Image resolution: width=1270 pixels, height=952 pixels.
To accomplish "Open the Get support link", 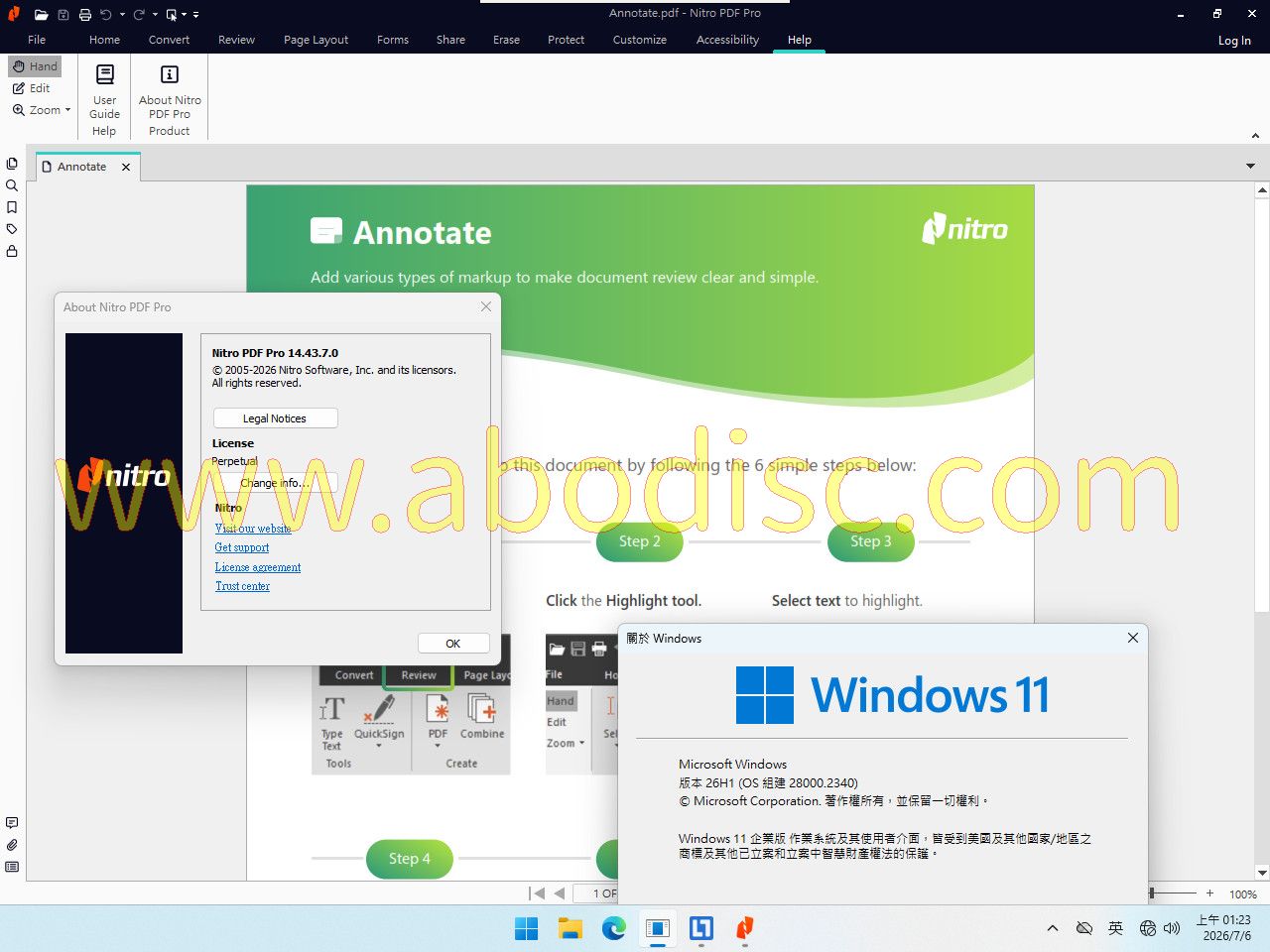I will 242,547.
